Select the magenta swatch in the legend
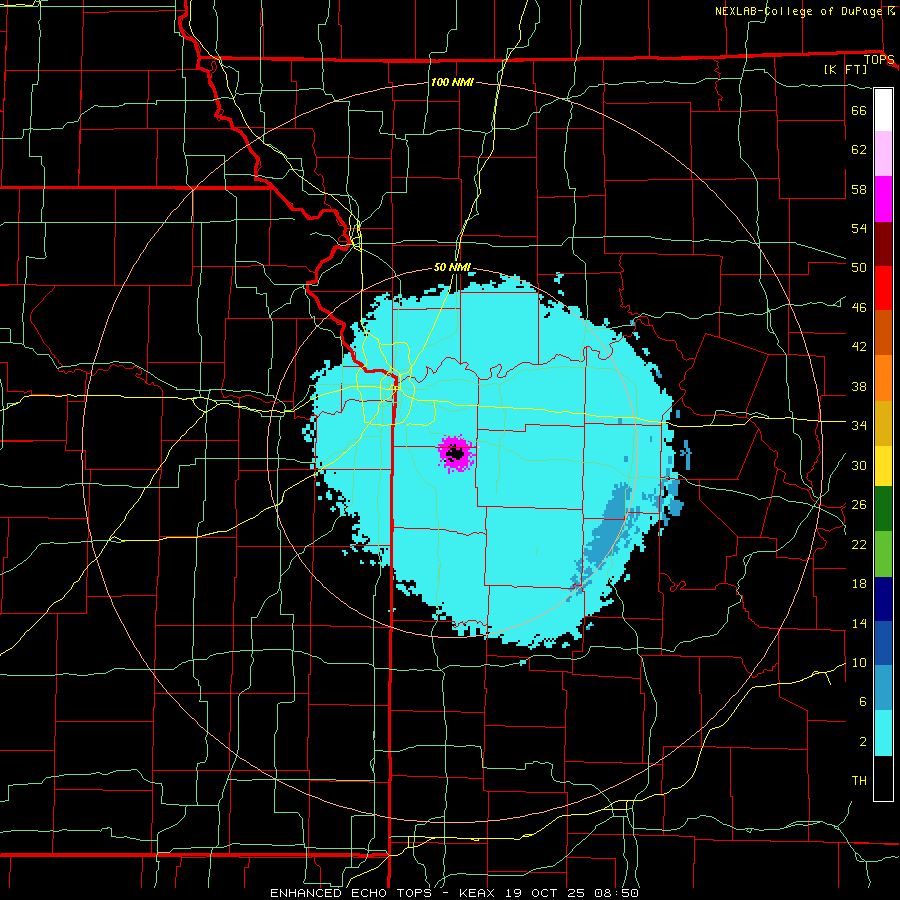 click(x=883, y=199)
